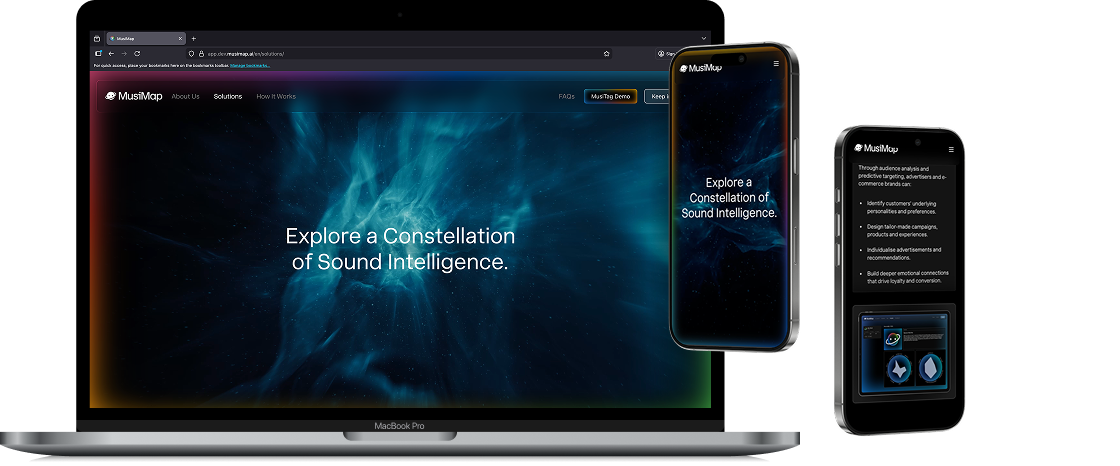Screen dimensions: 1120x466
Task: Go to the FAQs link in the header
Action: (x=566, y=96)
